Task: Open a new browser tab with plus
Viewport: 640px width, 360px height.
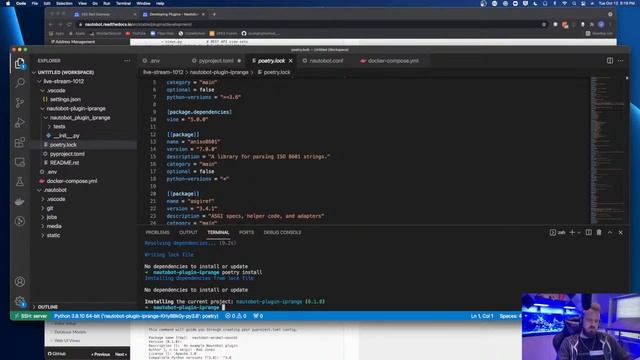Action: pos(214,14)
